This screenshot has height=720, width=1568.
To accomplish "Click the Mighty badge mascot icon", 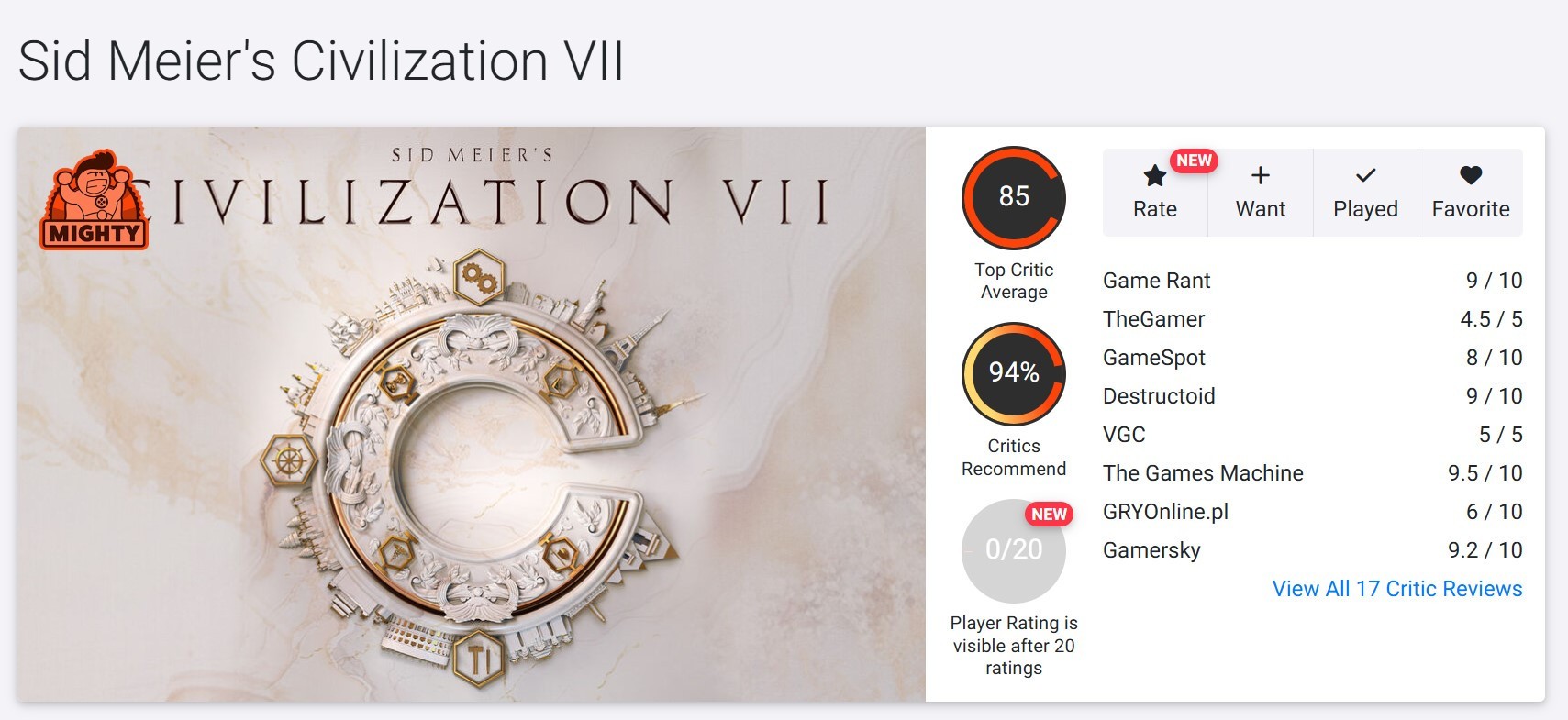I will [x=95, y=200].
